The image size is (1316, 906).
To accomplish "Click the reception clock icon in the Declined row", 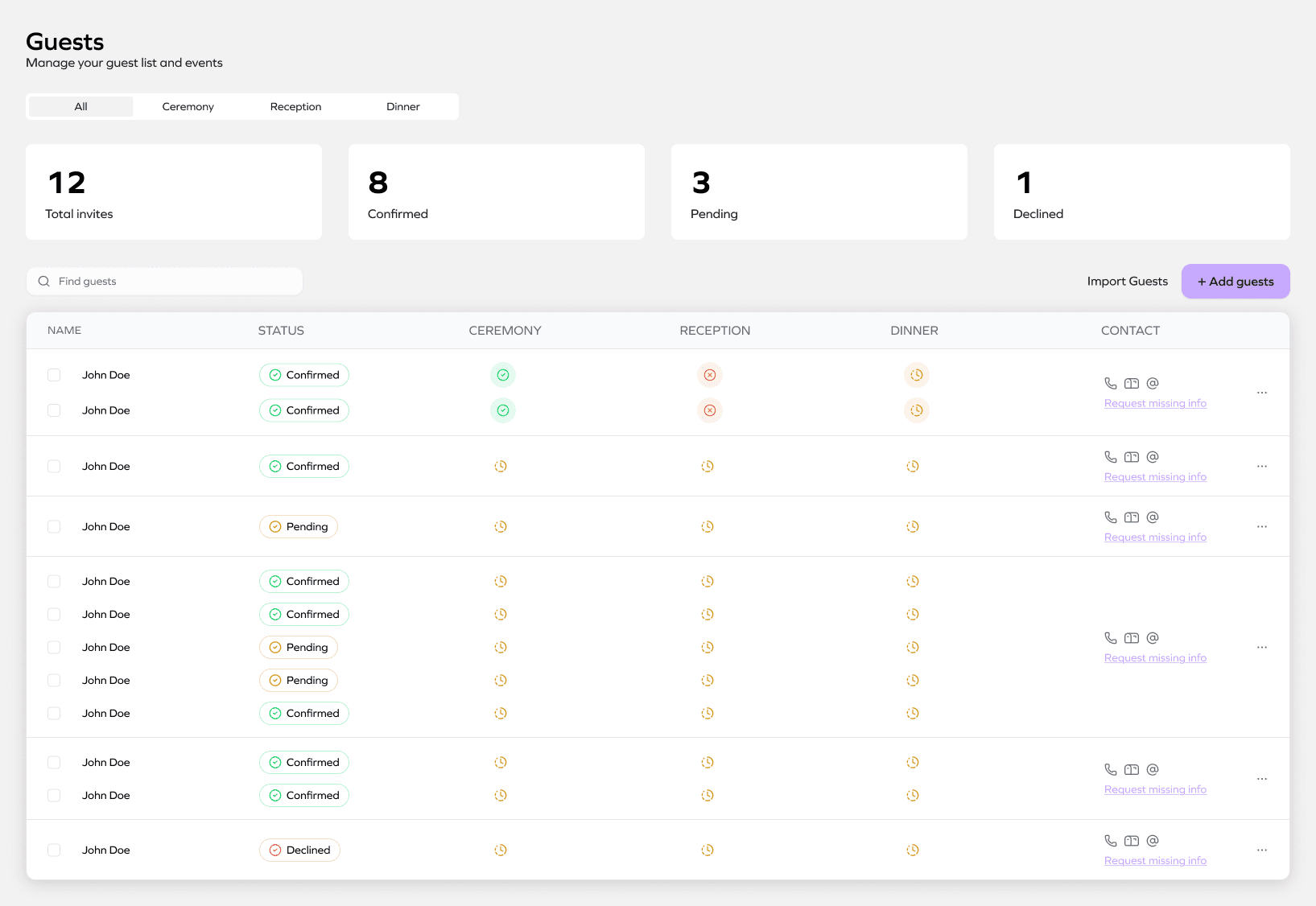I will [708, 850].
